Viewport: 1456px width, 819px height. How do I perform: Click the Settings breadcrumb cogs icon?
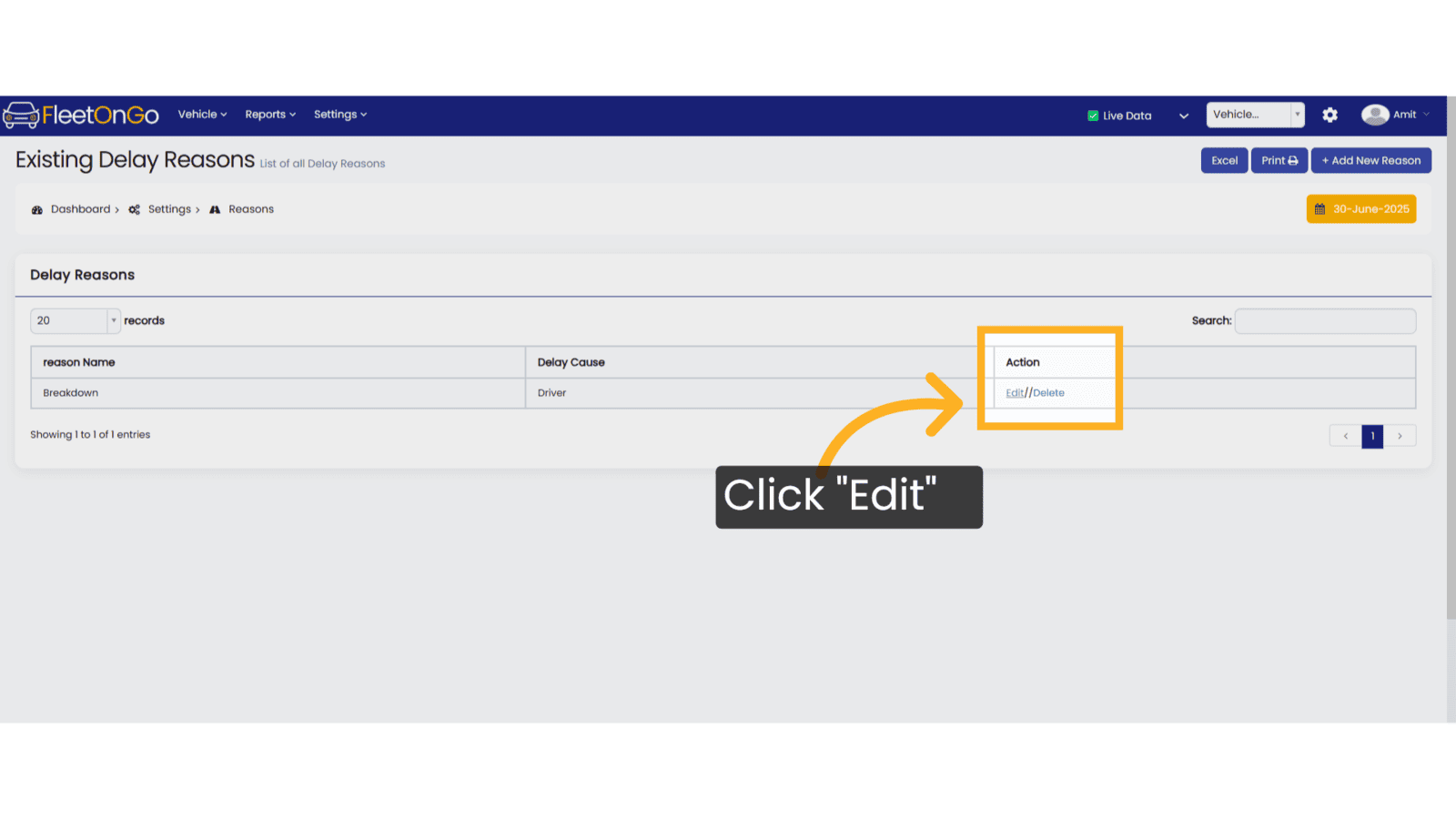134,210
